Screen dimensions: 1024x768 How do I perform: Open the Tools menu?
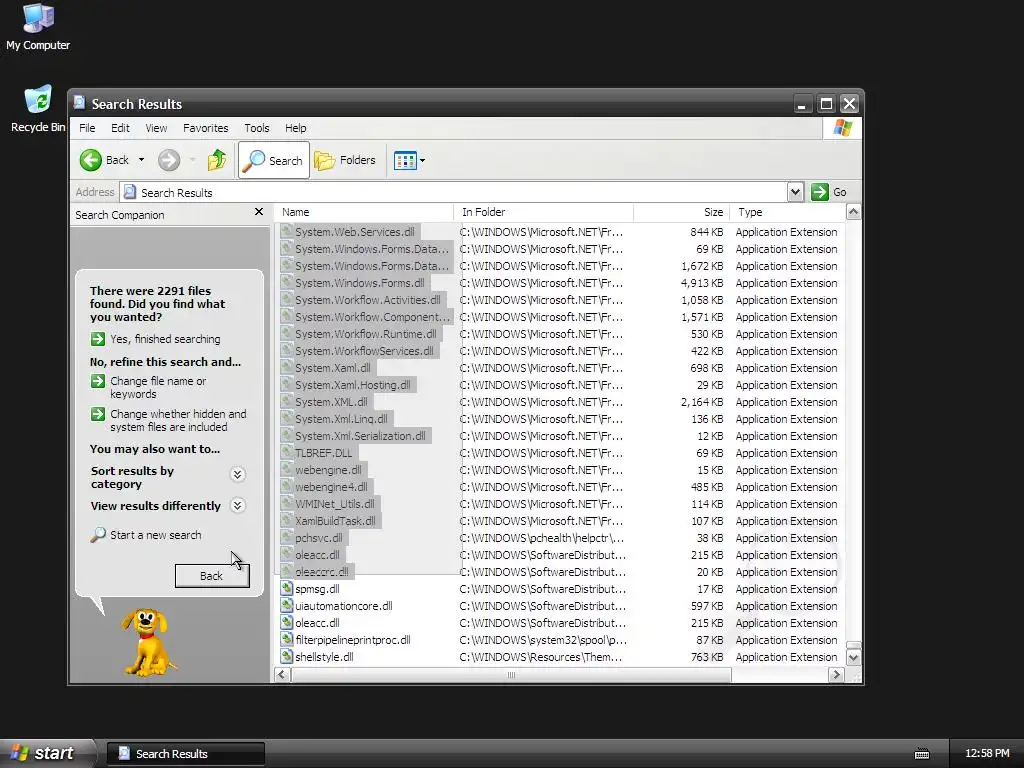click(257, 128)
